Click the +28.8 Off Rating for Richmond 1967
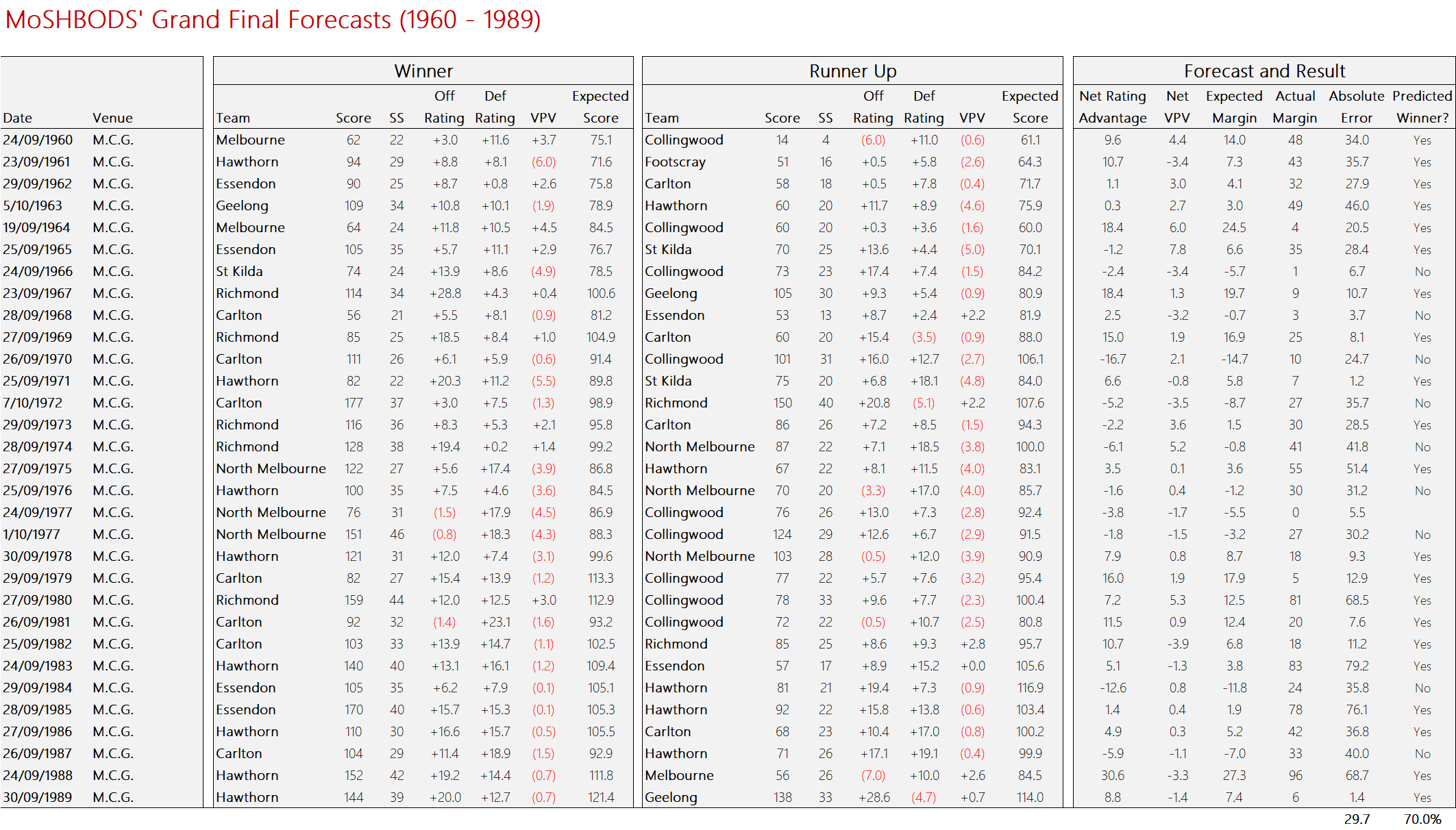 (x=445, y=293)
